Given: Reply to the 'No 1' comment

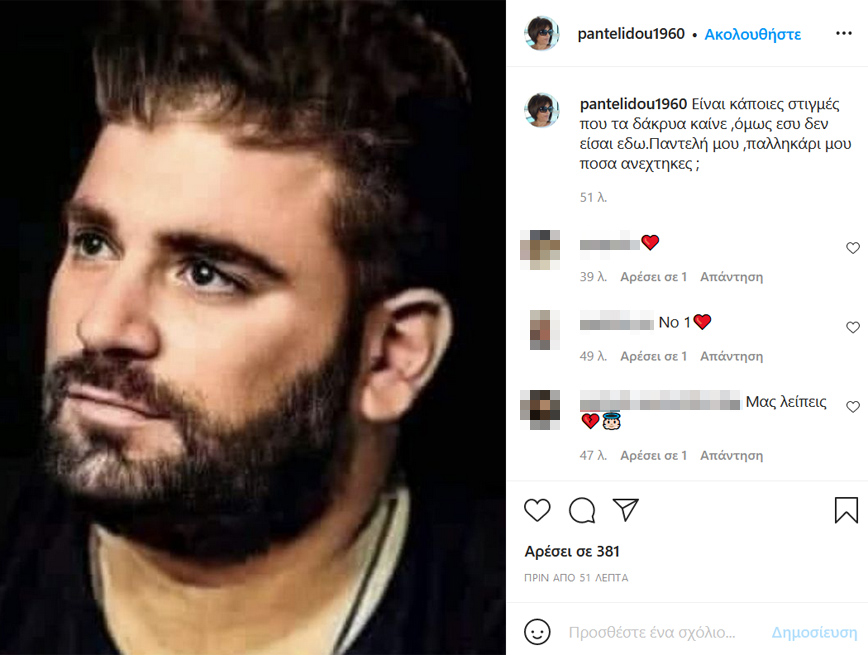Looking at the screenshot, I should 731,356.
